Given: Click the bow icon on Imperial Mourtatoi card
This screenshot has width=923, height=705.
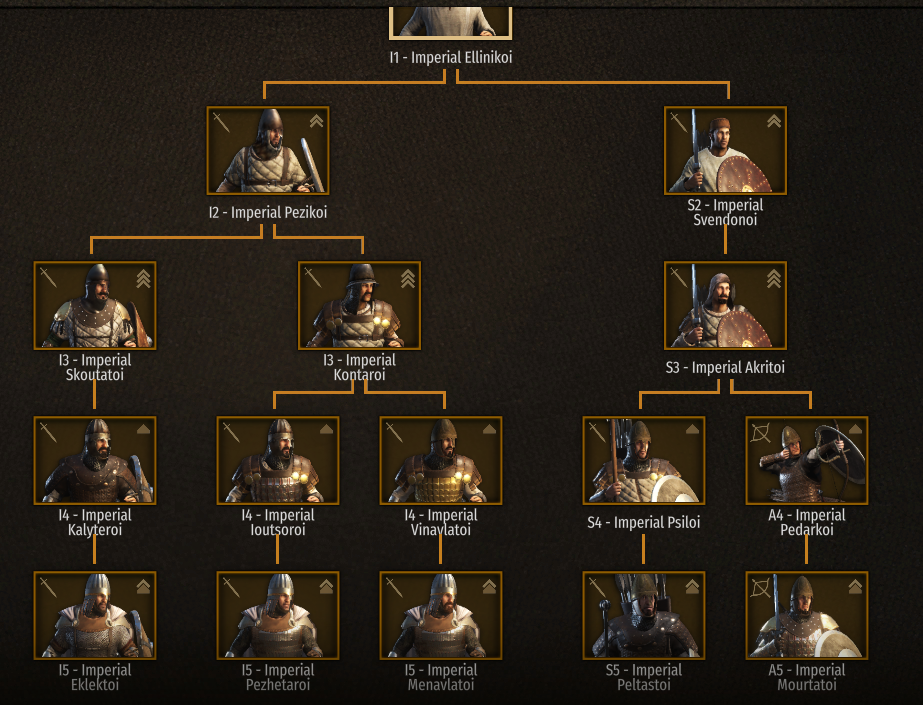Looking at the screenshot, I should point(761,588).
